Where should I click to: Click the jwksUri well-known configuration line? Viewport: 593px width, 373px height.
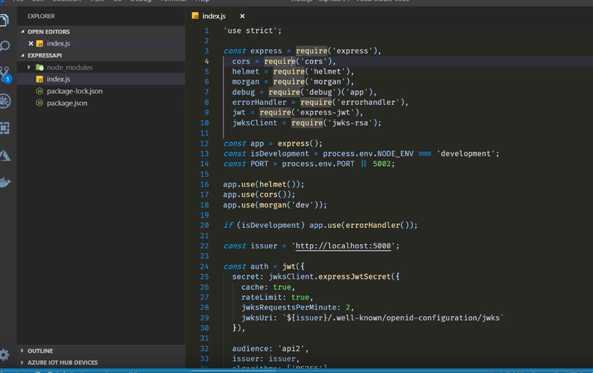pyautogui.click(x=372, y=318)
